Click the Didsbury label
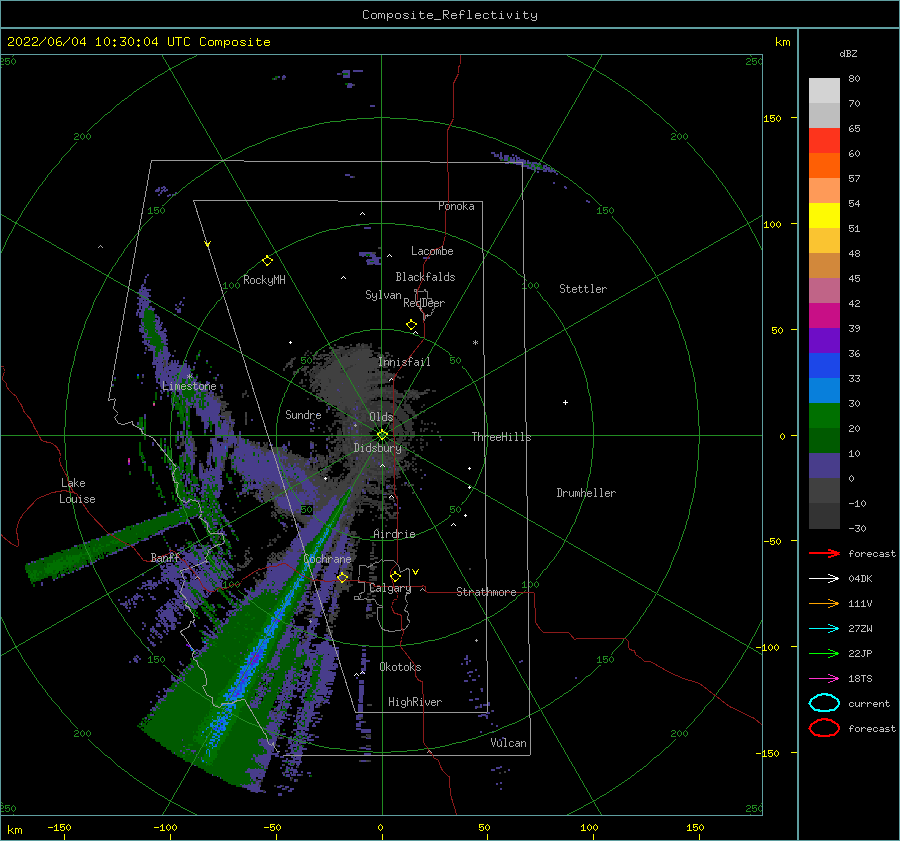The width and height of the screenshot is (900, 841). 377,448
